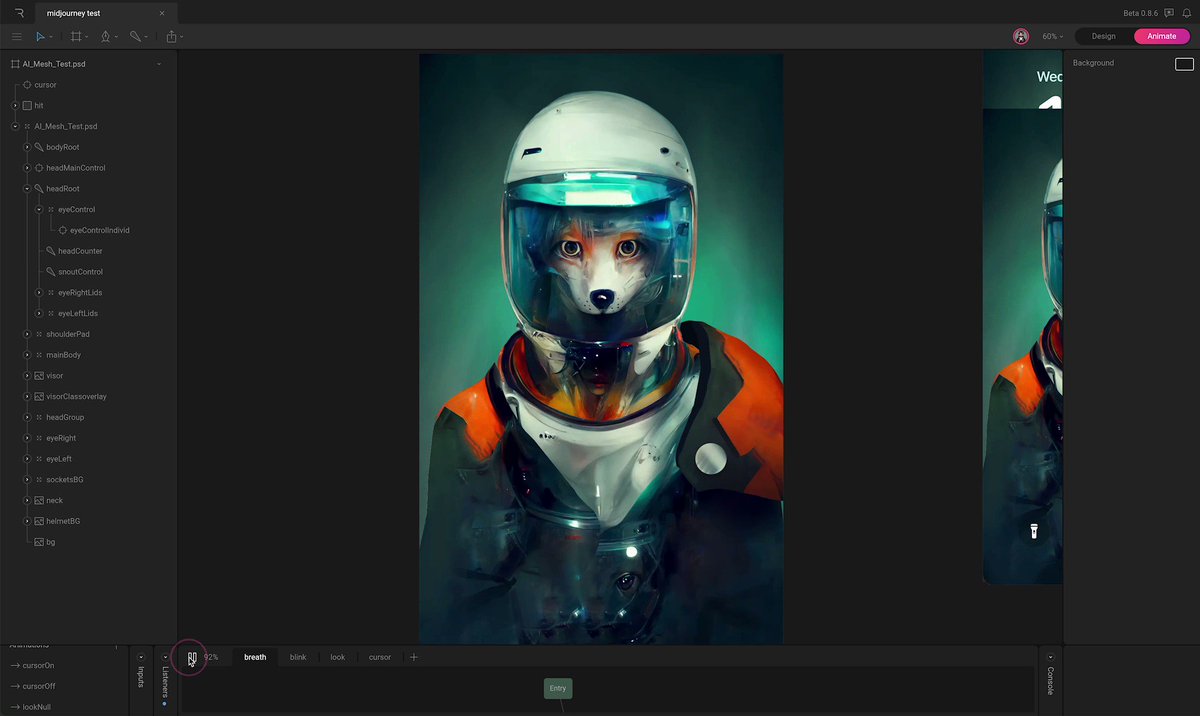Screen dimensions: 1200x716
Task: Collapse the headRoot bone
Action: point(27,188)
